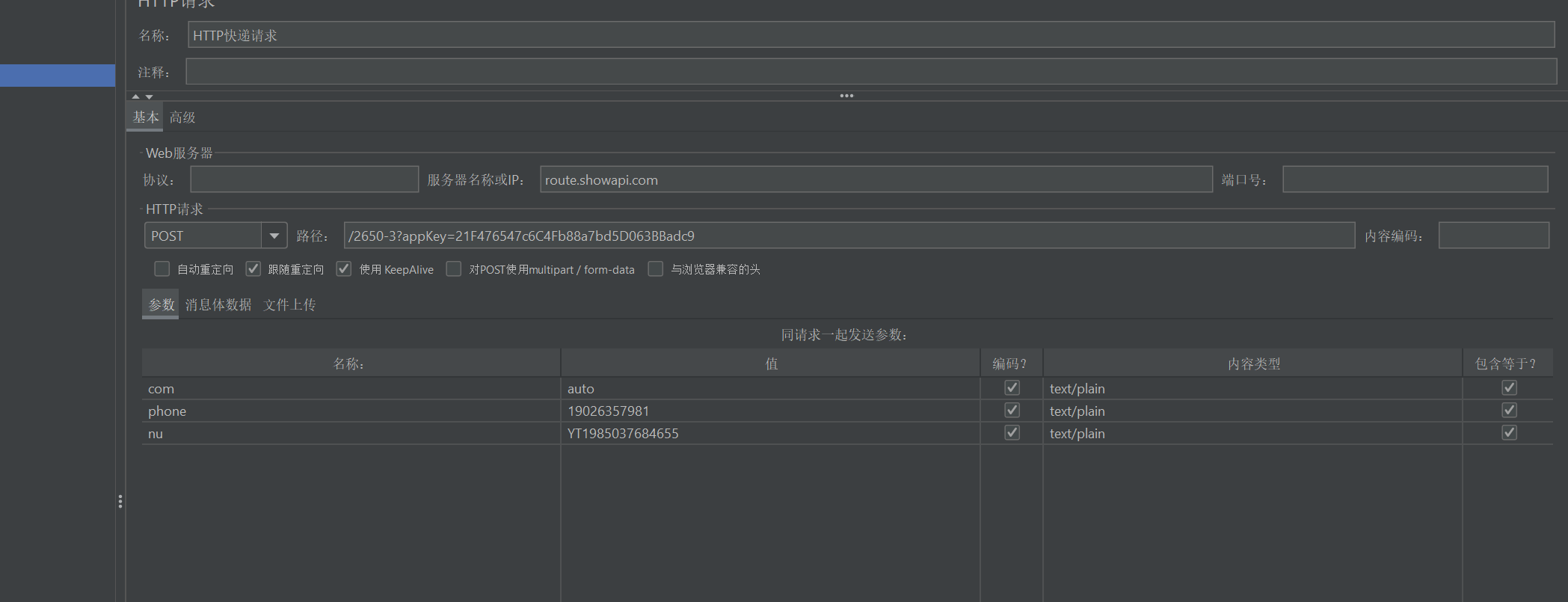Click the 编码? column header

tap(1012, 363)
